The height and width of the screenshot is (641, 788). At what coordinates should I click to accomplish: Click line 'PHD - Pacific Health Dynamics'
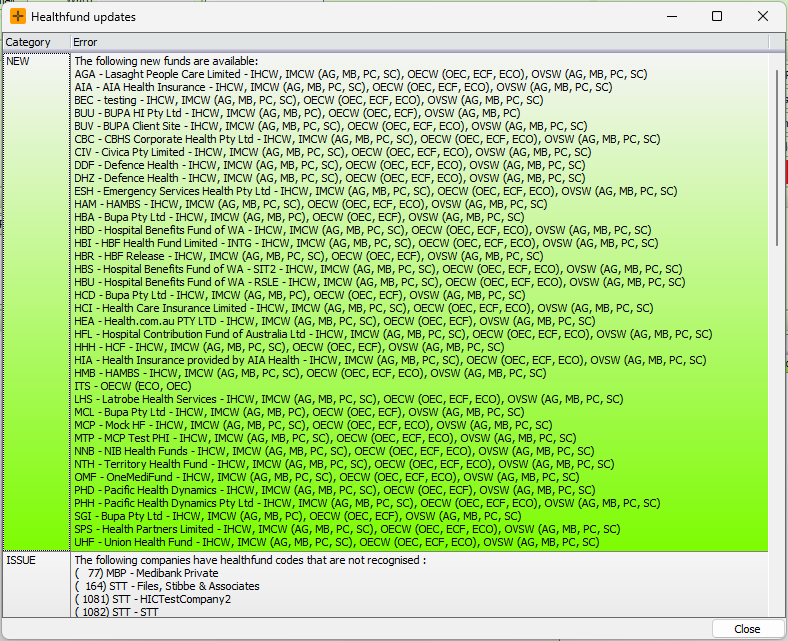coord(335,490)
